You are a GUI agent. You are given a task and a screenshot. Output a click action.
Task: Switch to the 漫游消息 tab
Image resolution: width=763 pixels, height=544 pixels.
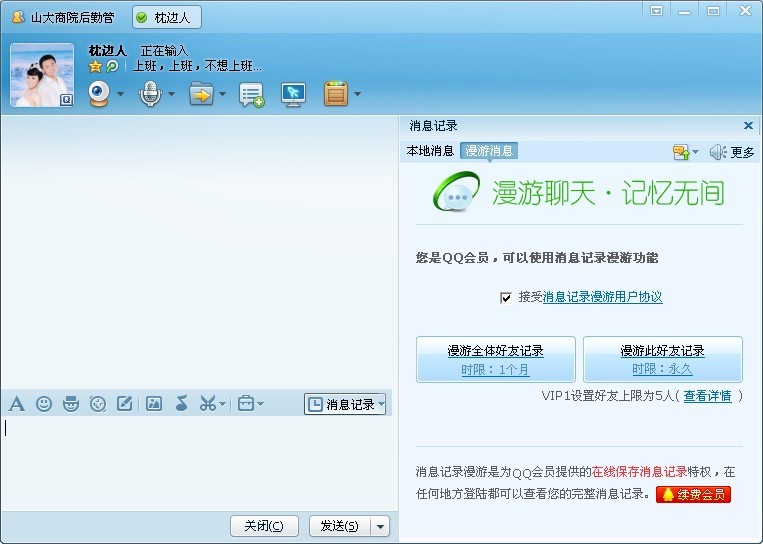[489, 151]
